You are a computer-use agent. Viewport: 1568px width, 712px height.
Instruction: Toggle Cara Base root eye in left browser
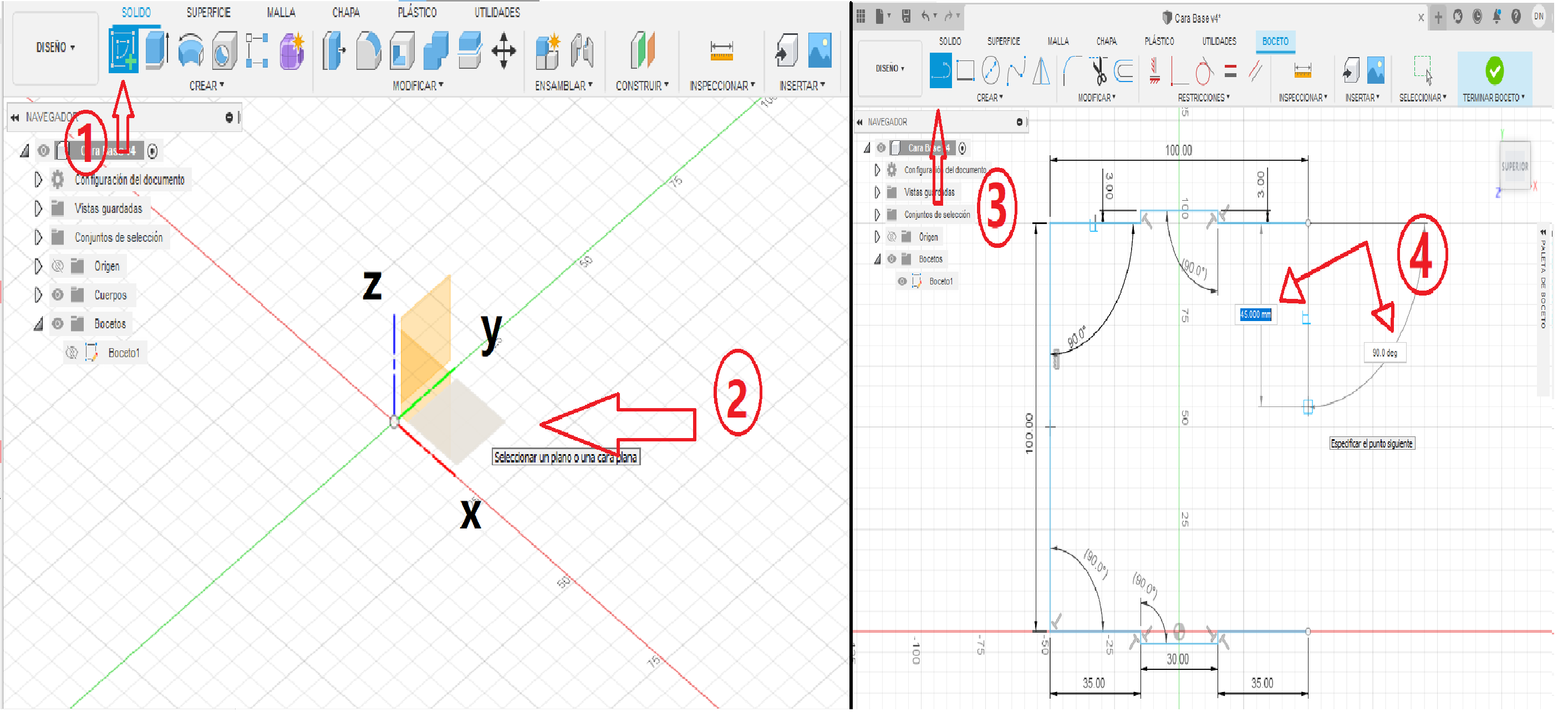43,150
